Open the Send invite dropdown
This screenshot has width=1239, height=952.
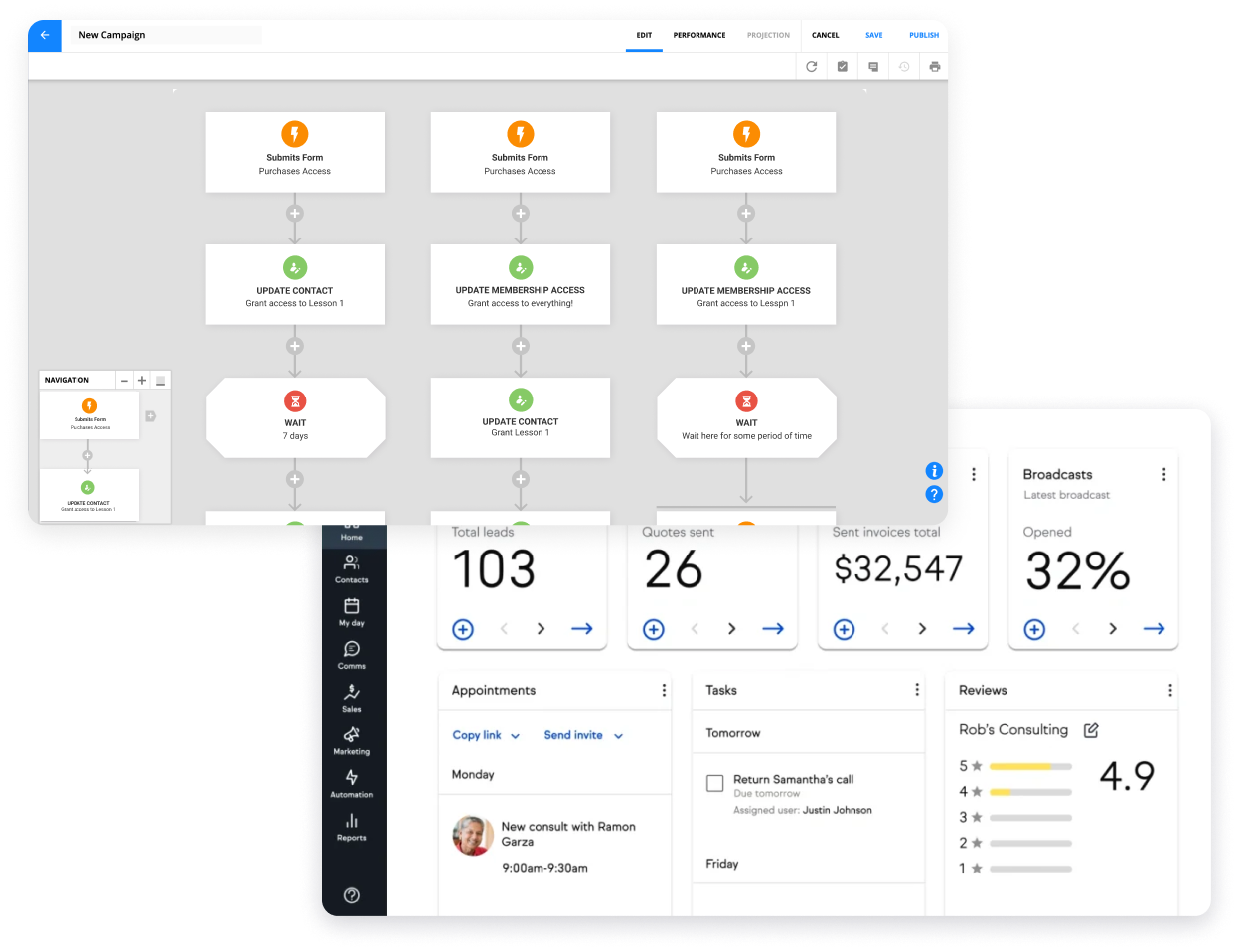pyautogui.click(x=582, y=735)
